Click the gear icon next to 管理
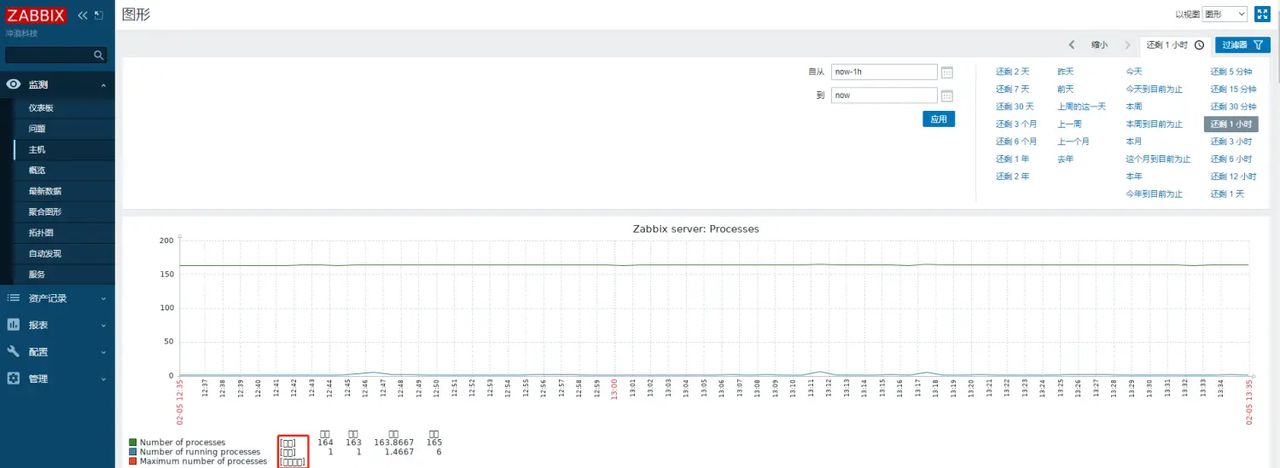Viewport: 1280px width, 468px height. (x=14, y=379)
